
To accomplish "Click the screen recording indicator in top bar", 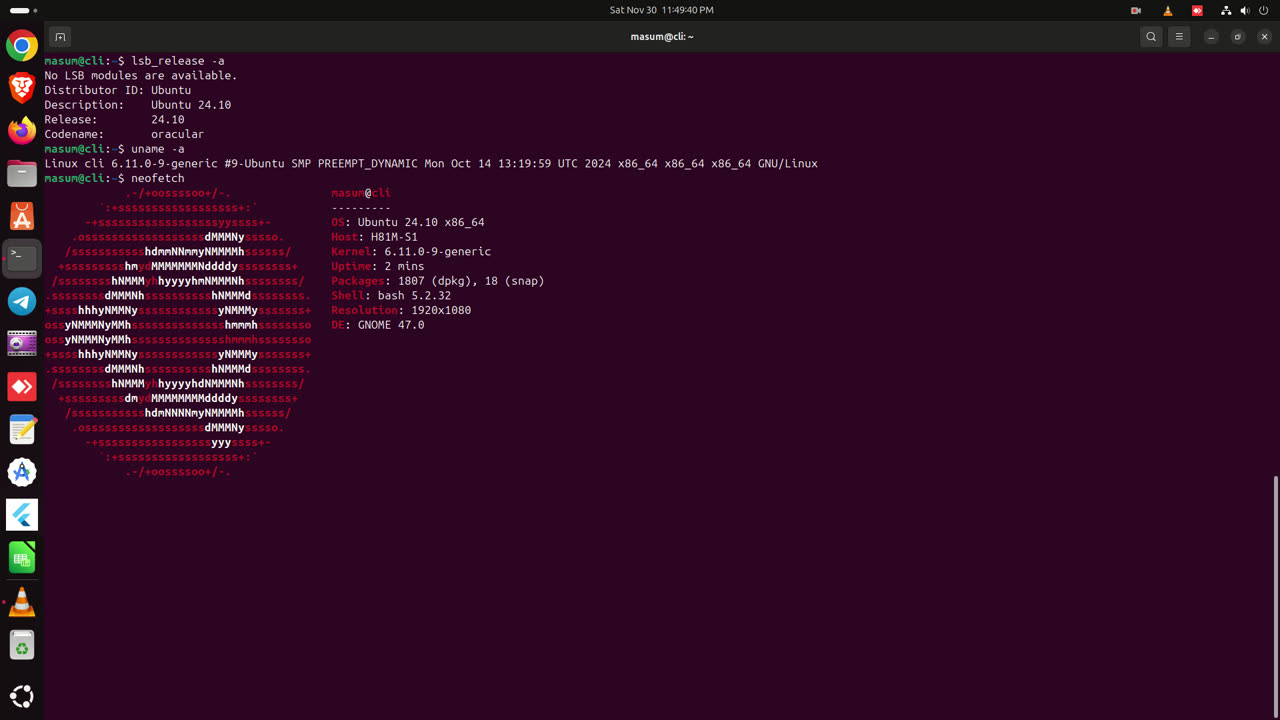I will pyautogui.click(x=1136, y=10).
